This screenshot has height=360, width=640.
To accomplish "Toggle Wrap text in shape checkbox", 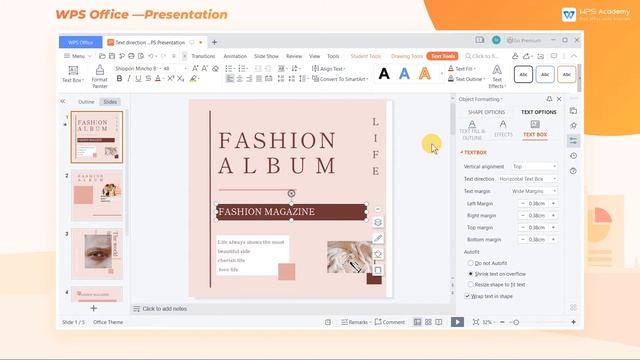I will (x=467, y=296).
